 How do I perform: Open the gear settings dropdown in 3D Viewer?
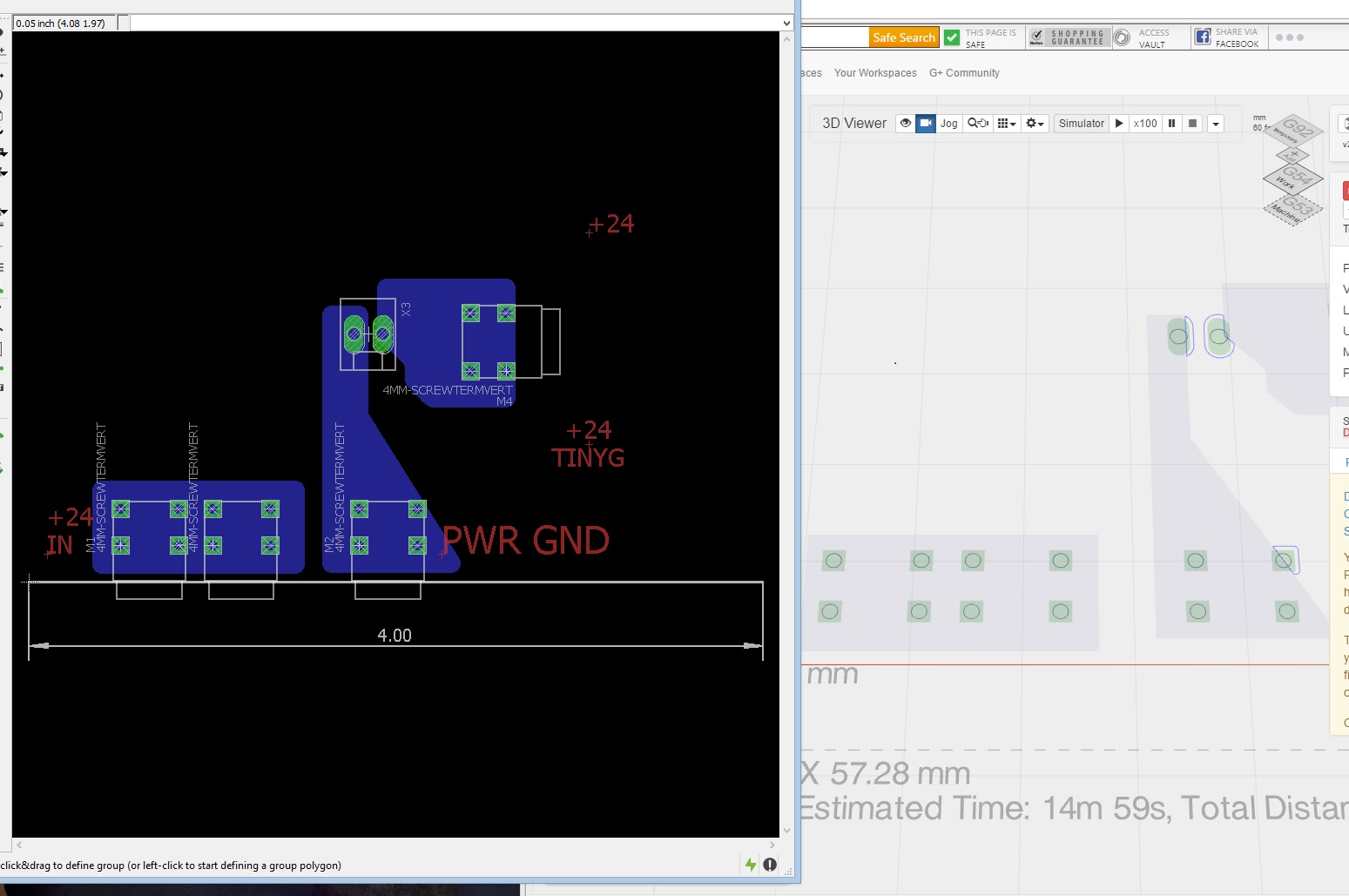click(1035, 124)
